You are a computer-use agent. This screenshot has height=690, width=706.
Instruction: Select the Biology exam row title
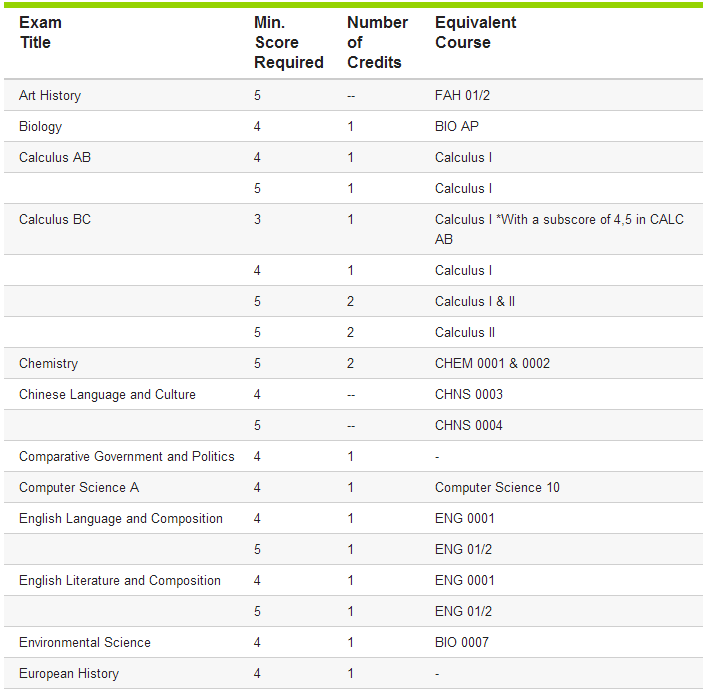(x=41, y=127)
